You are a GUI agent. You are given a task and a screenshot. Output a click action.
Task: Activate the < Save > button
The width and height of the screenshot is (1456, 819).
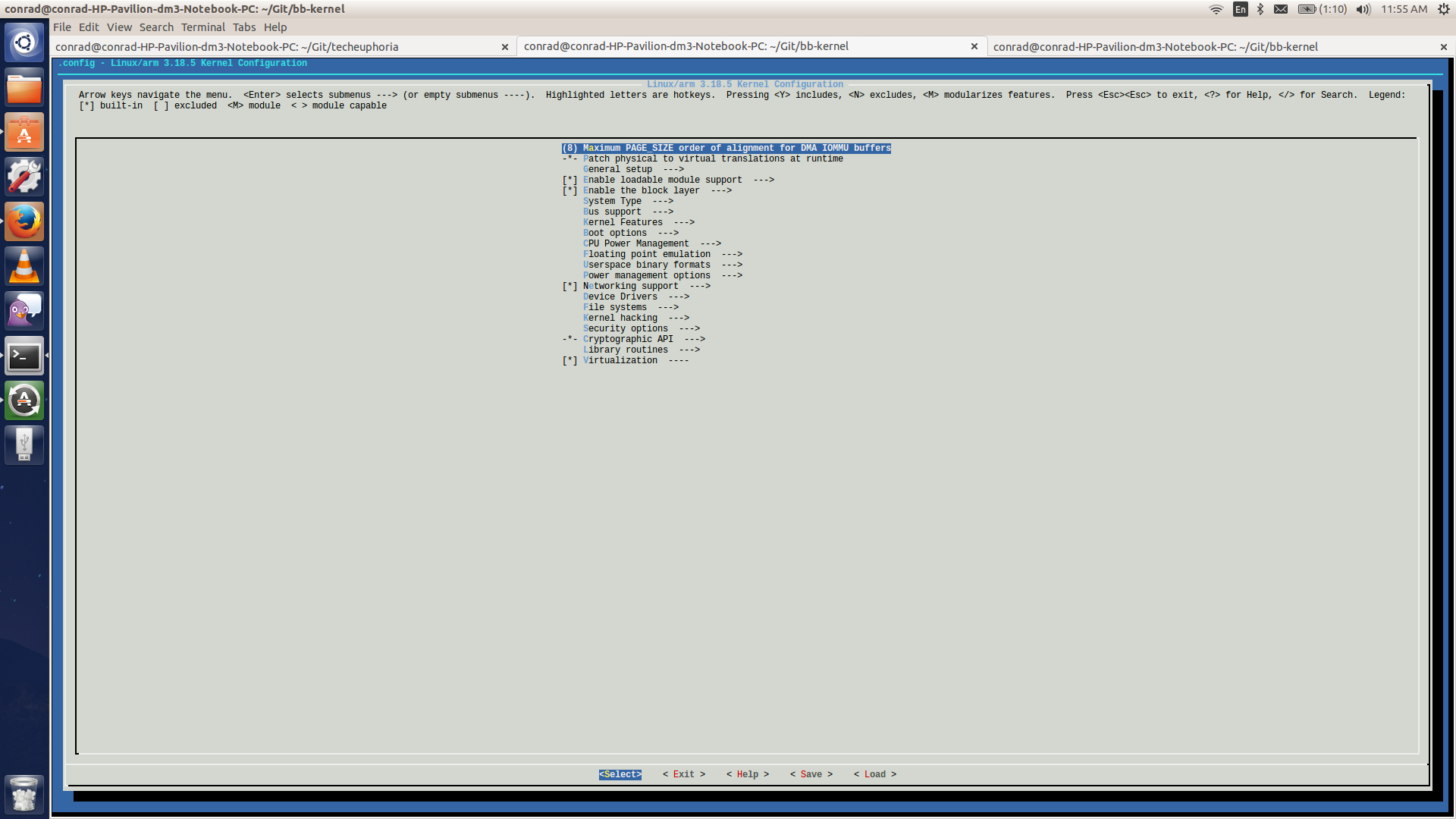click(811, 774)
